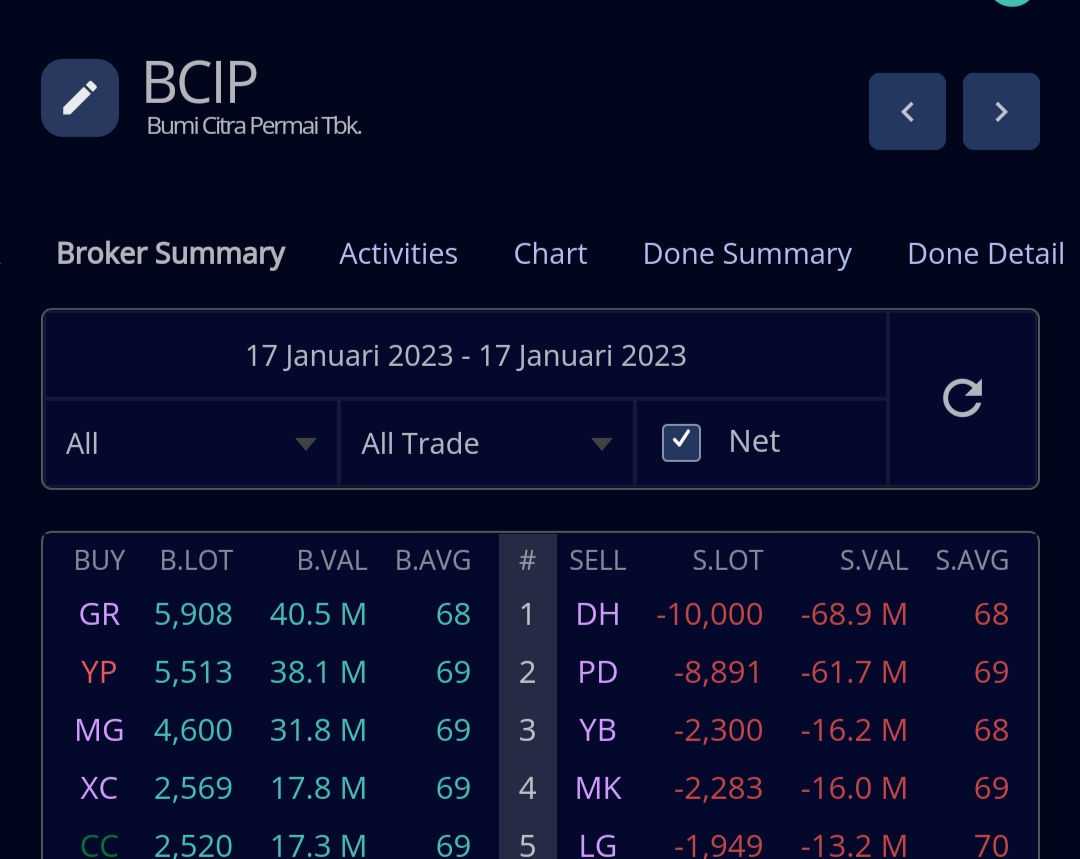Click row number 3 in the summary table
This screenshot has width=1080, height=859.
click(527, 730)
